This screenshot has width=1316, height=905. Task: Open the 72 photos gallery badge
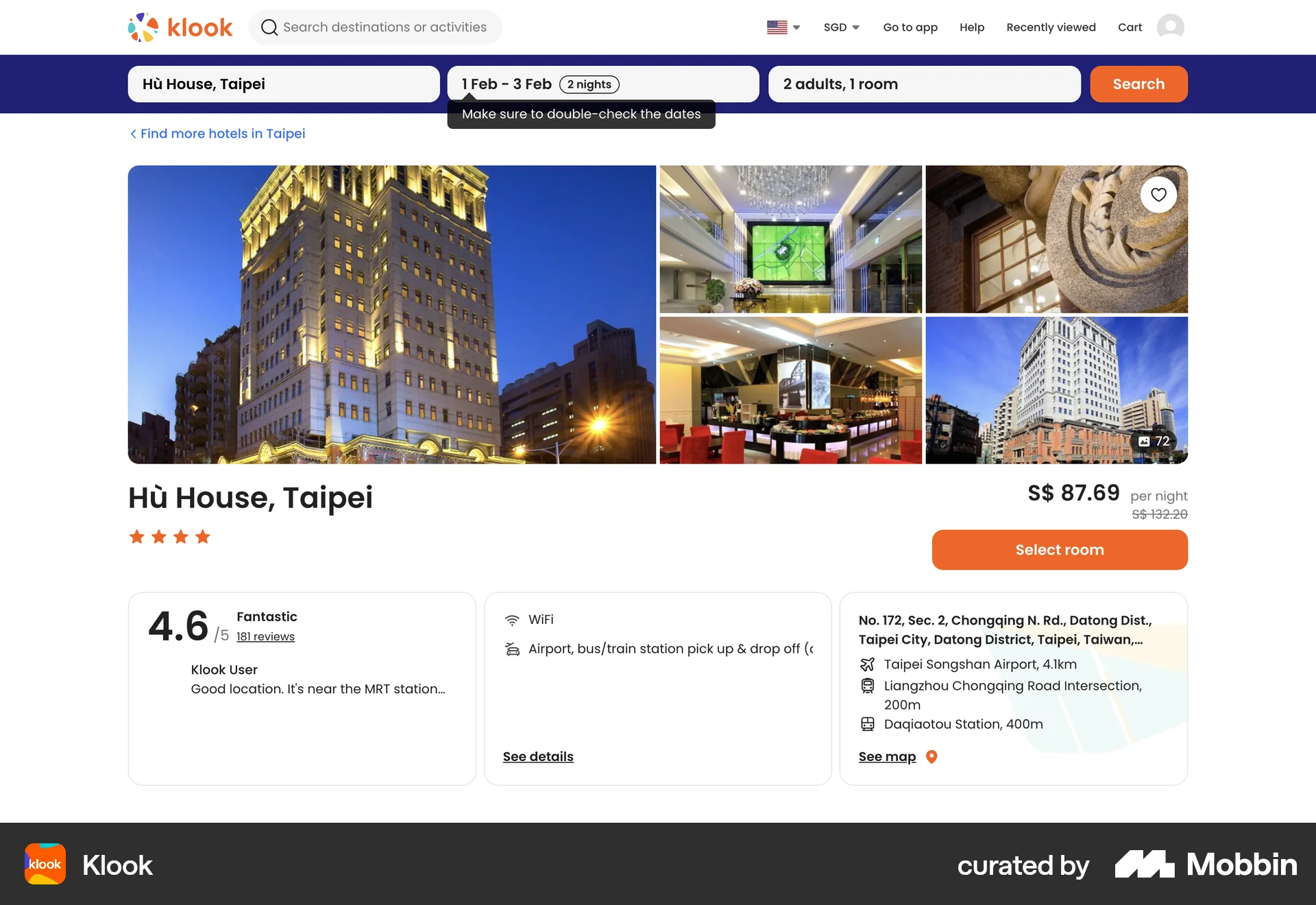pyautogui.click(x=1154, y=442)
